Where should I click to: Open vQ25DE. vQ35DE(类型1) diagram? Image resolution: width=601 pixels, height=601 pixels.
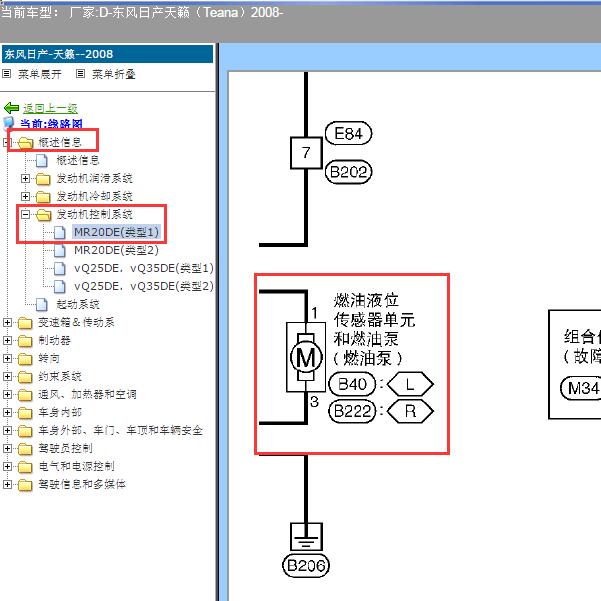143,268
